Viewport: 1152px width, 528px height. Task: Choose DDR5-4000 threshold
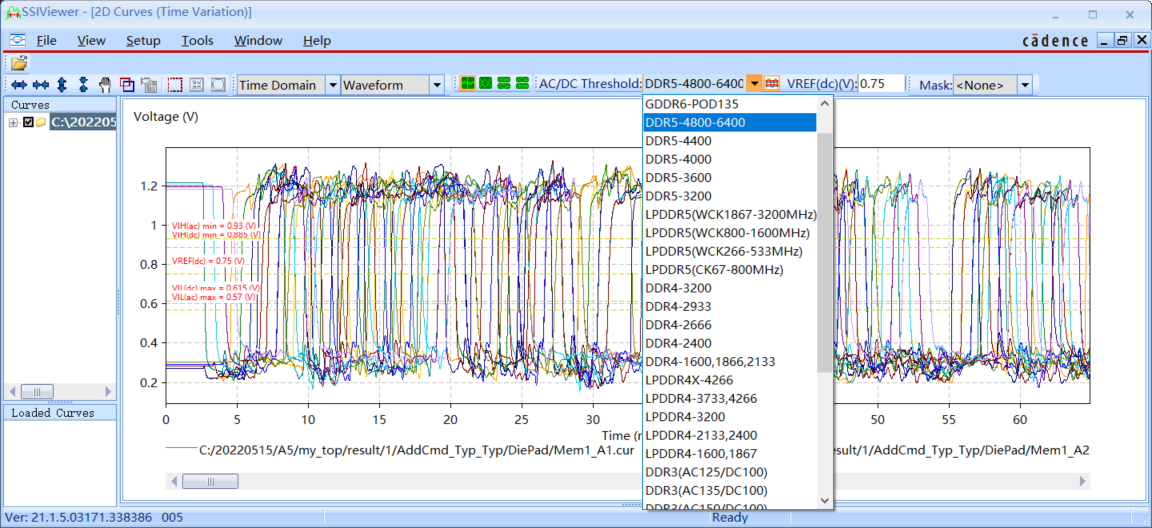pos(730,159)
